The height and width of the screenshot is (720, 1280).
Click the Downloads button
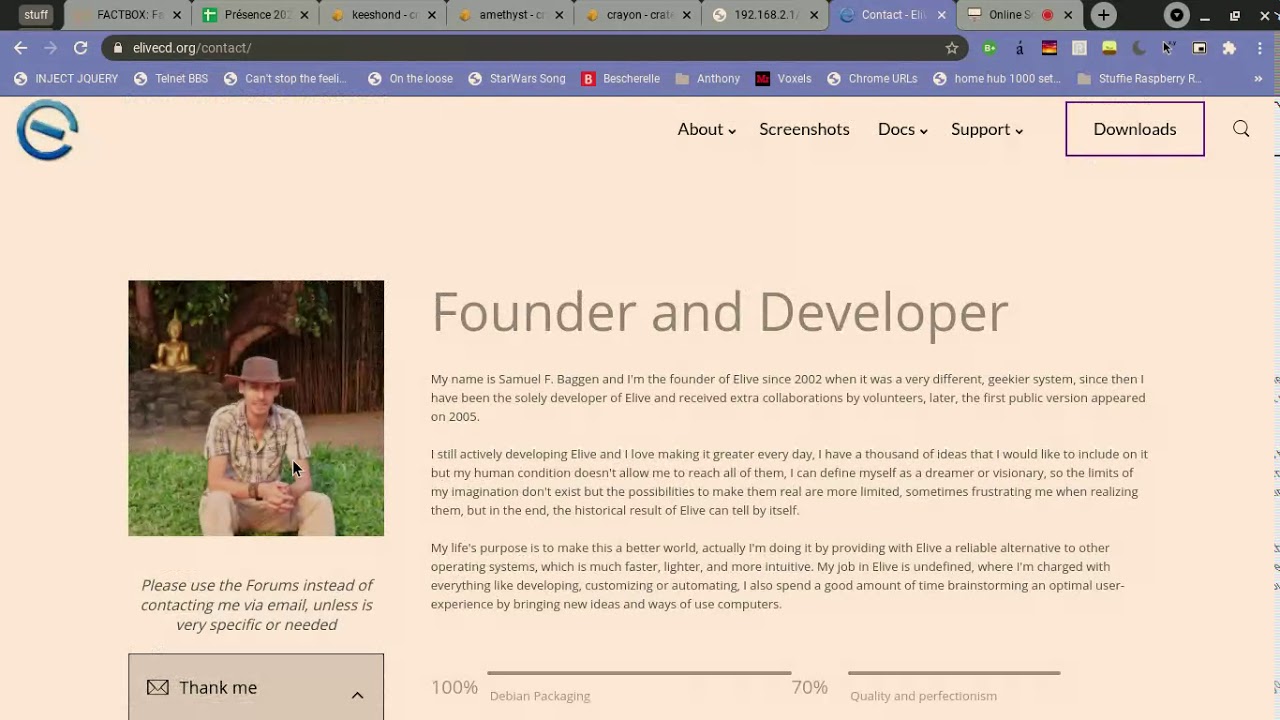(x=1135, y=129)
